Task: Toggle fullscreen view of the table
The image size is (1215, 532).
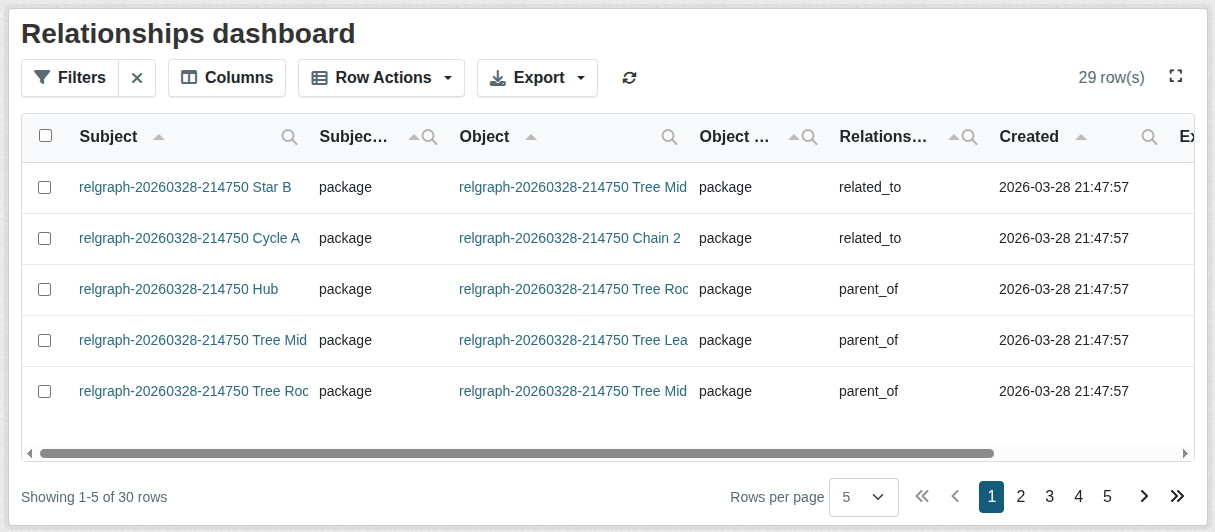Action: coord(1176,76)
